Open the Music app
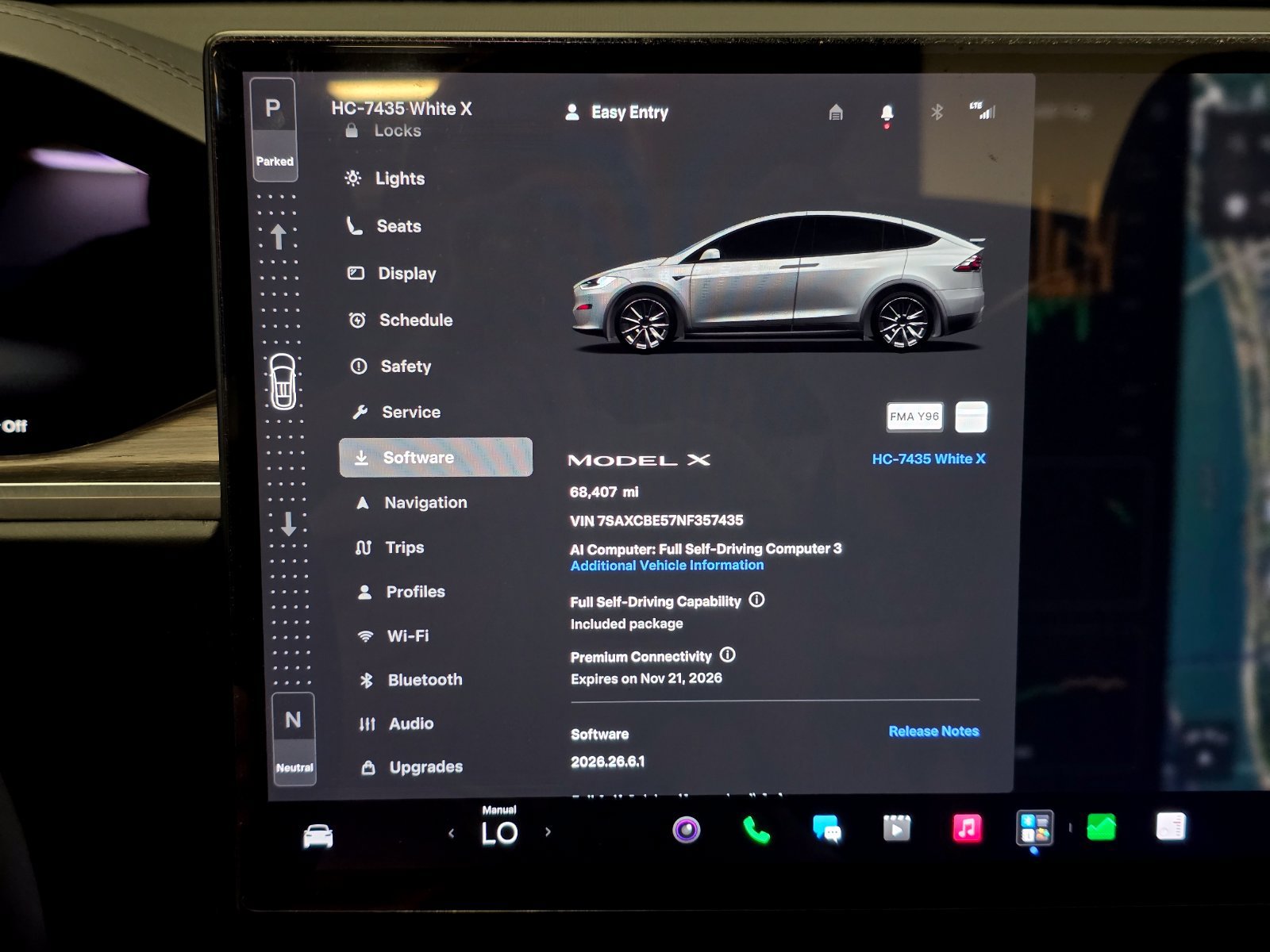 coord(967,828)
